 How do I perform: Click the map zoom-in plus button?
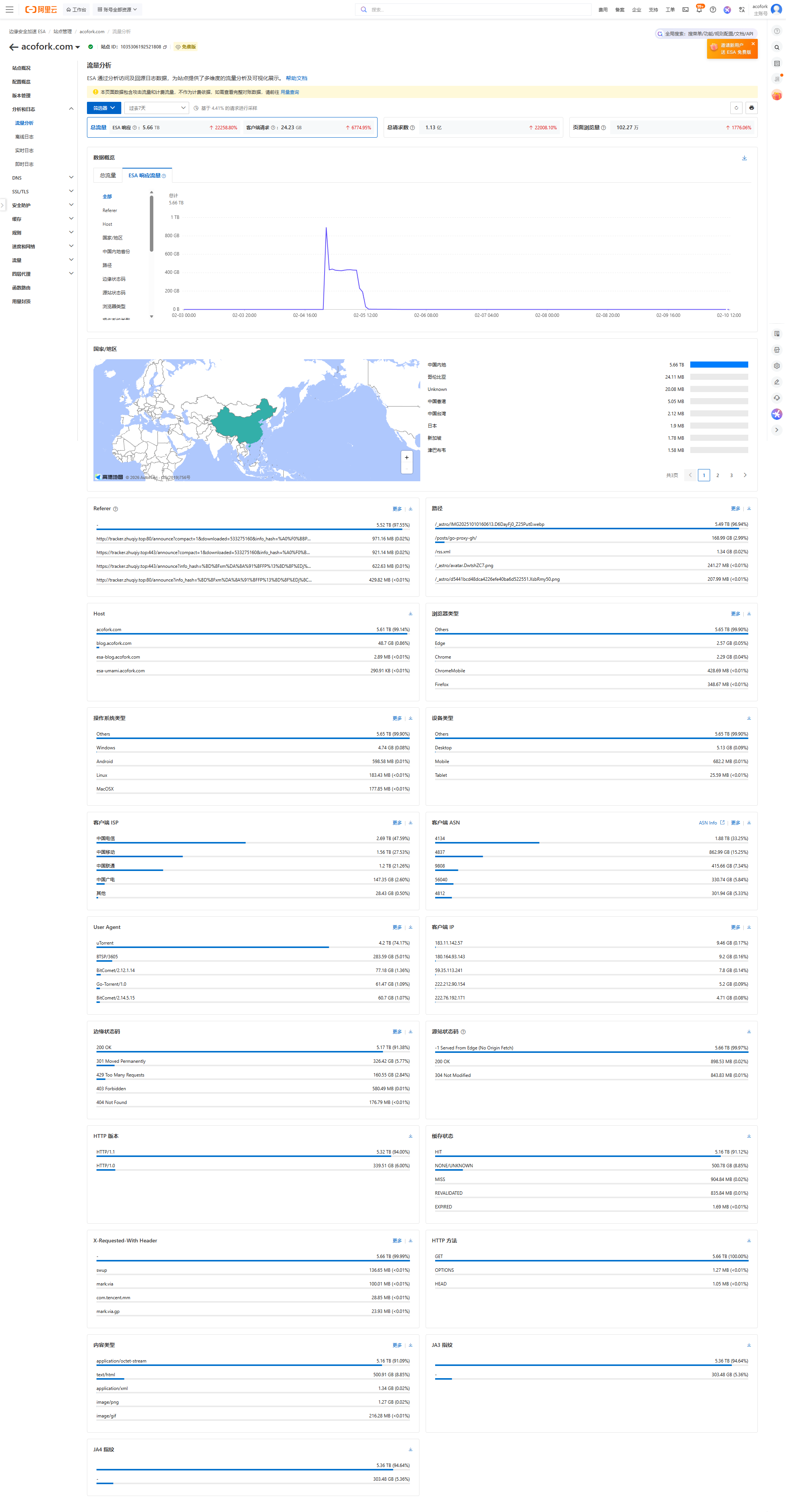(x=406, y=457)
